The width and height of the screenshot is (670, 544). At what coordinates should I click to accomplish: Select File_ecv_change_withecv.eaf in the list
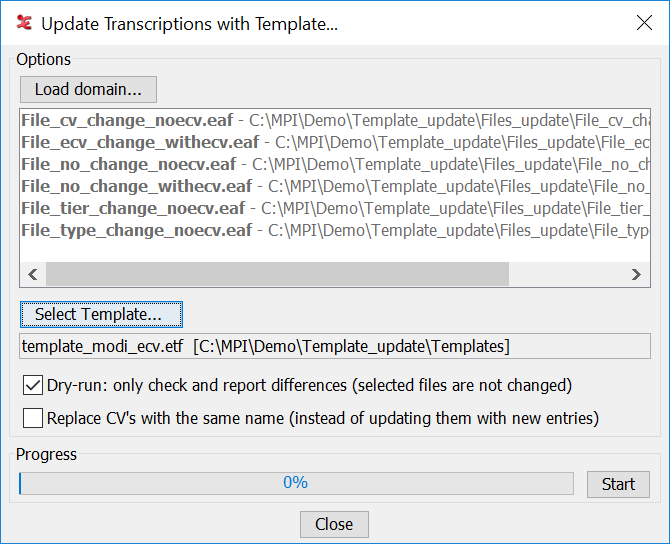[x=139, y=142]
